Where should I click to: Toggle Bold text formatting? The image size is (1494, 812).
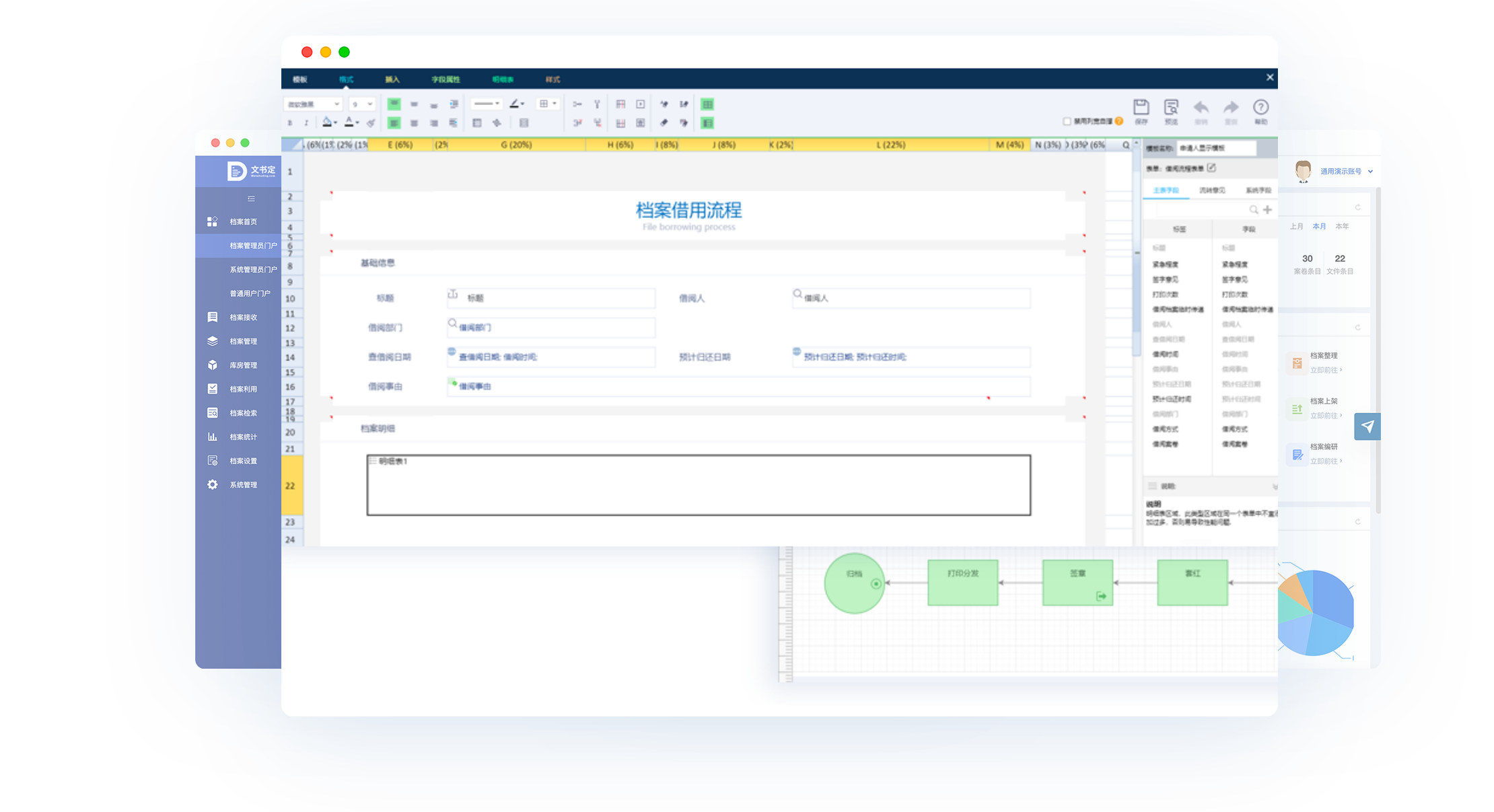[x=290, y=123]
